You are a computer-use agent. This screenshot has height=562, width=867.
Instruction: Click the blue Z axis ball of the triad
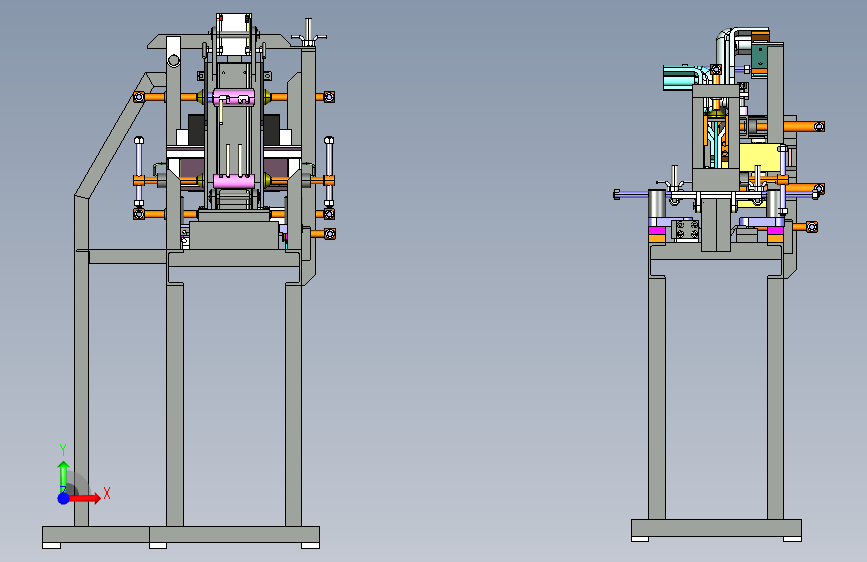pyautogui.click(x=64, y=498)
